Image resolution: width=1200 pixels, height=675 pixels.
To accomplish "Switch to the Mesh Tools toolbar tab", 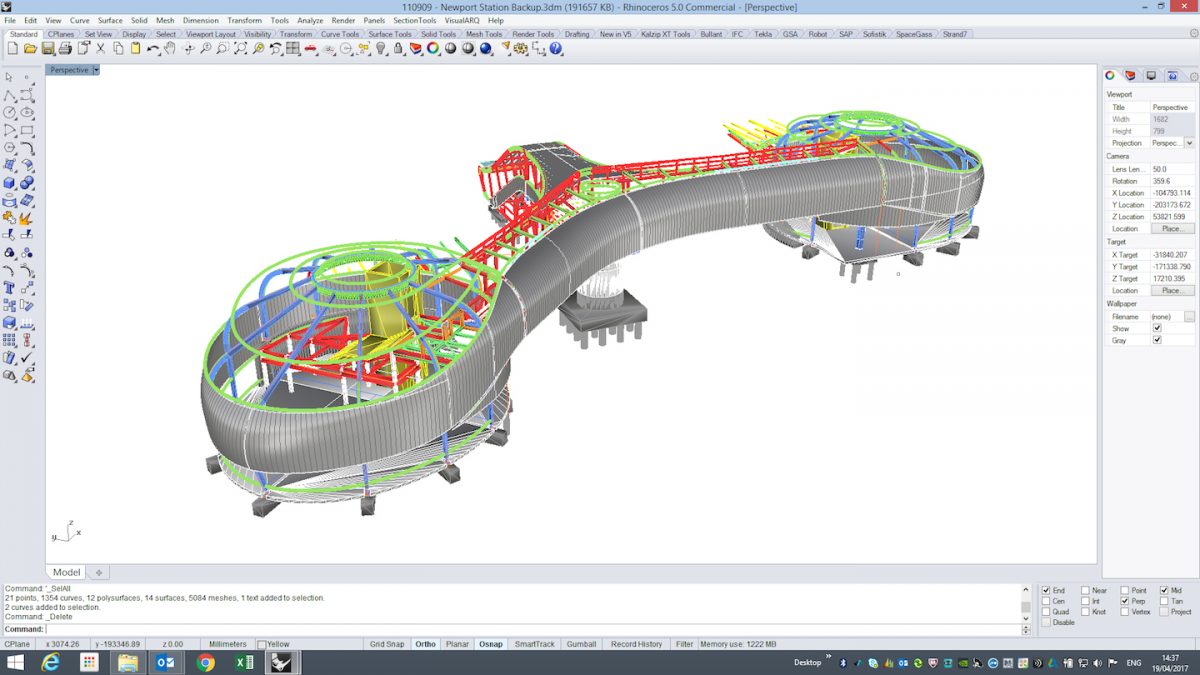I will click(x=483, y=34).
